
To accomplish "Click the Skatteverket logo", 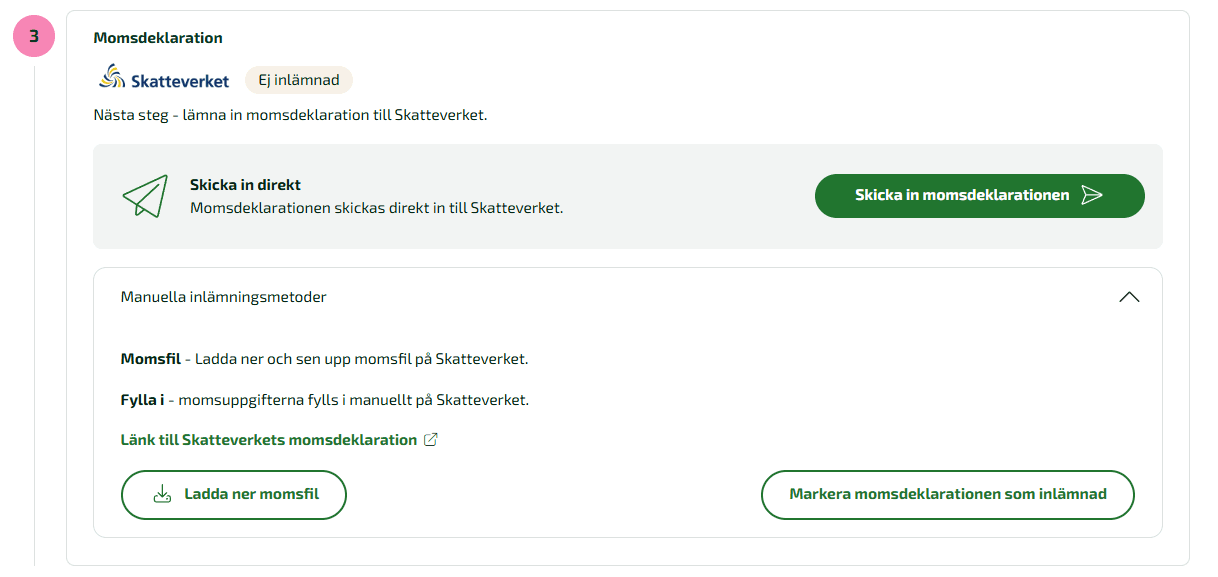I will point(165,80).
